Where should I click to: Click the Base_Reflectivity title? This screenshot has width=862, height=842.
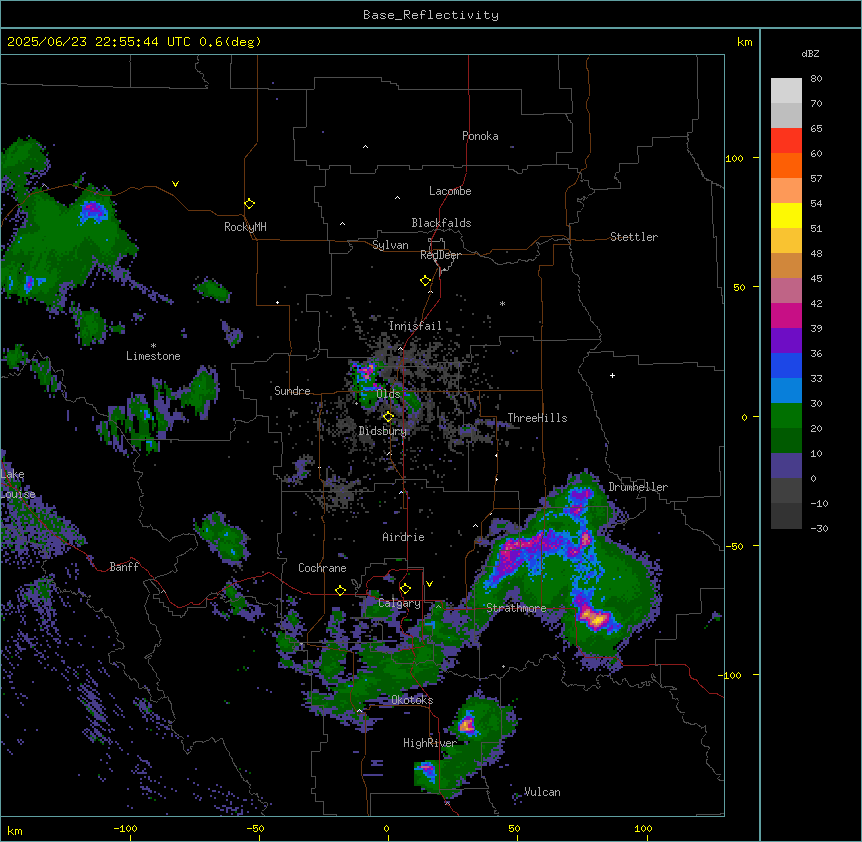(x=431, y=15)
